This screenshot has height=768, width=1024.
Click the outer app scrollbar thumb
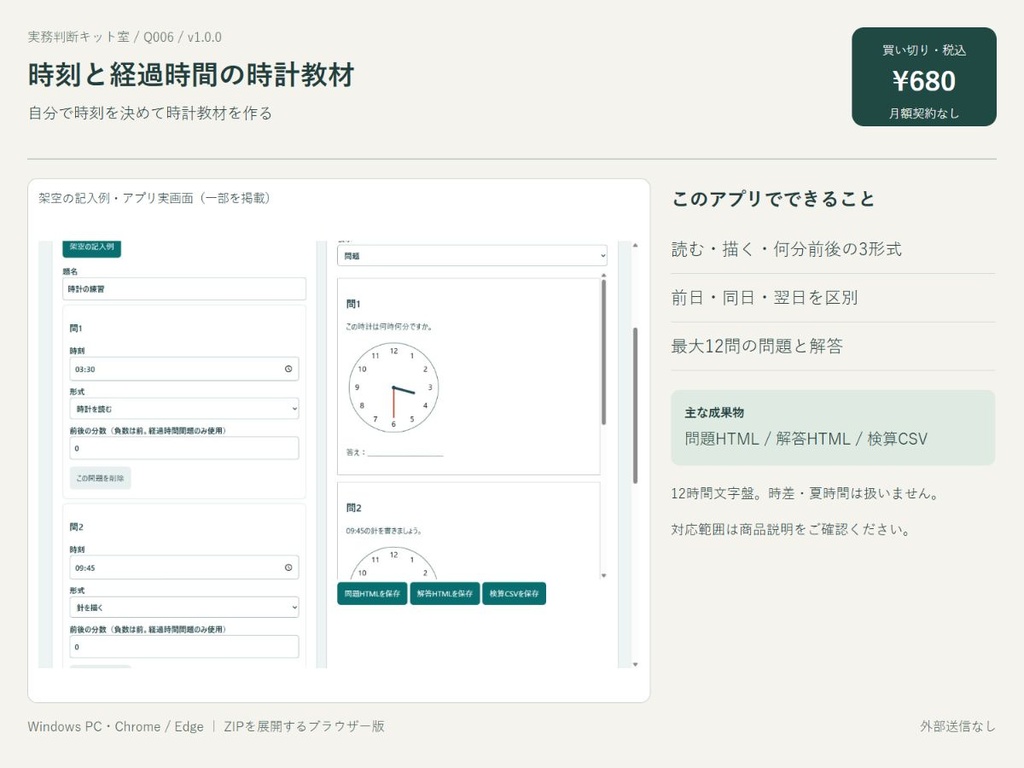(635, 406)
